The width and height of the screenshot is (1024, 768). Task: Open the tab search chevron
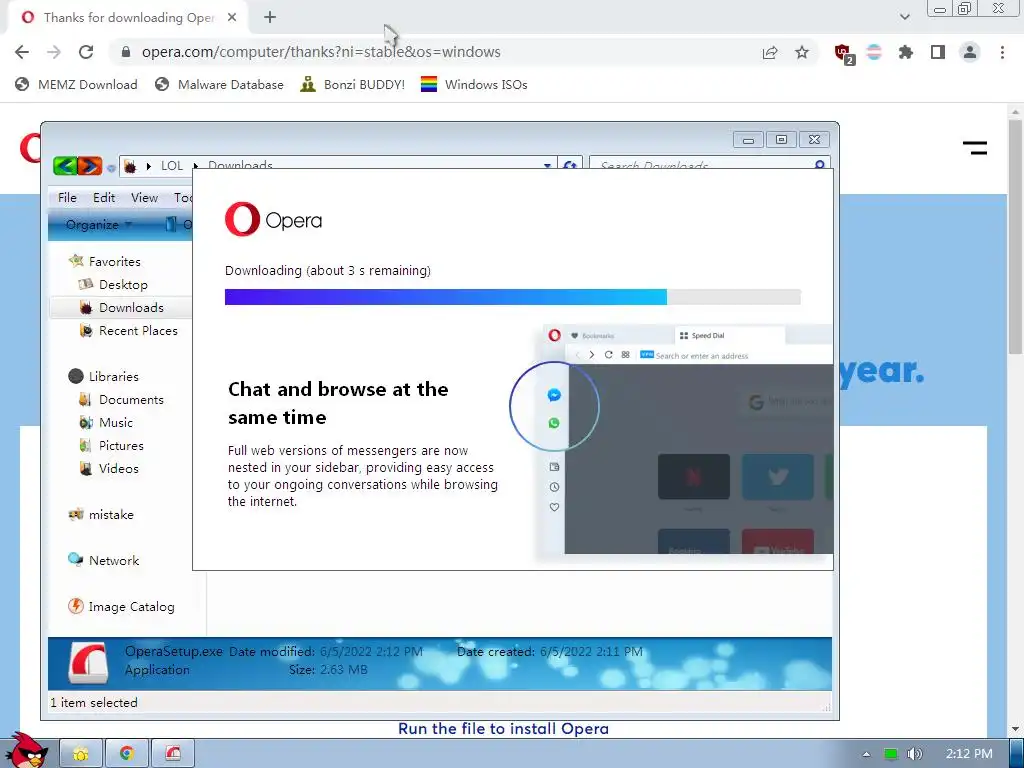(x=904, y=17)
